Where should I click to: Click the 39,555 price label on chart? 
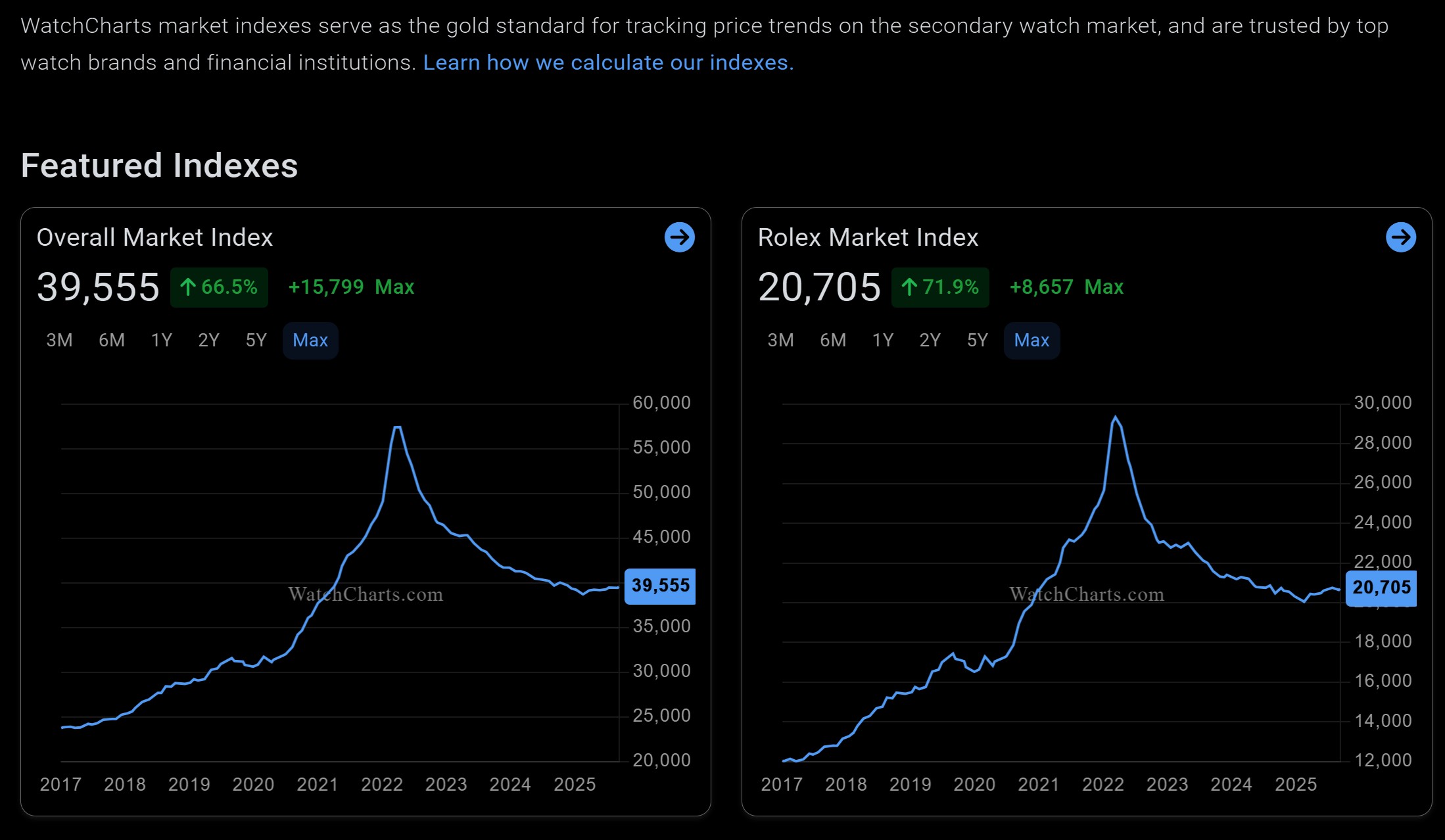coord(660,586)
